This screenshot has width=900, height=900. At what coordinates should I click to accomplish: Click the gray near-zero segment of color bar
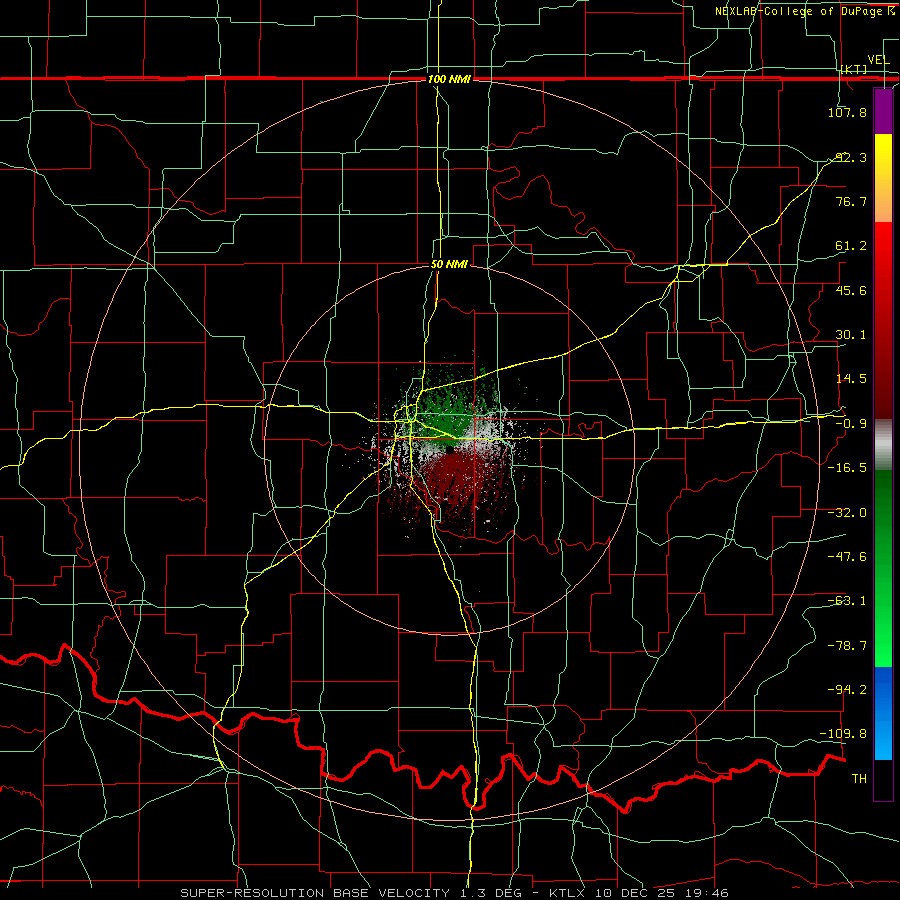click(883, 445)
